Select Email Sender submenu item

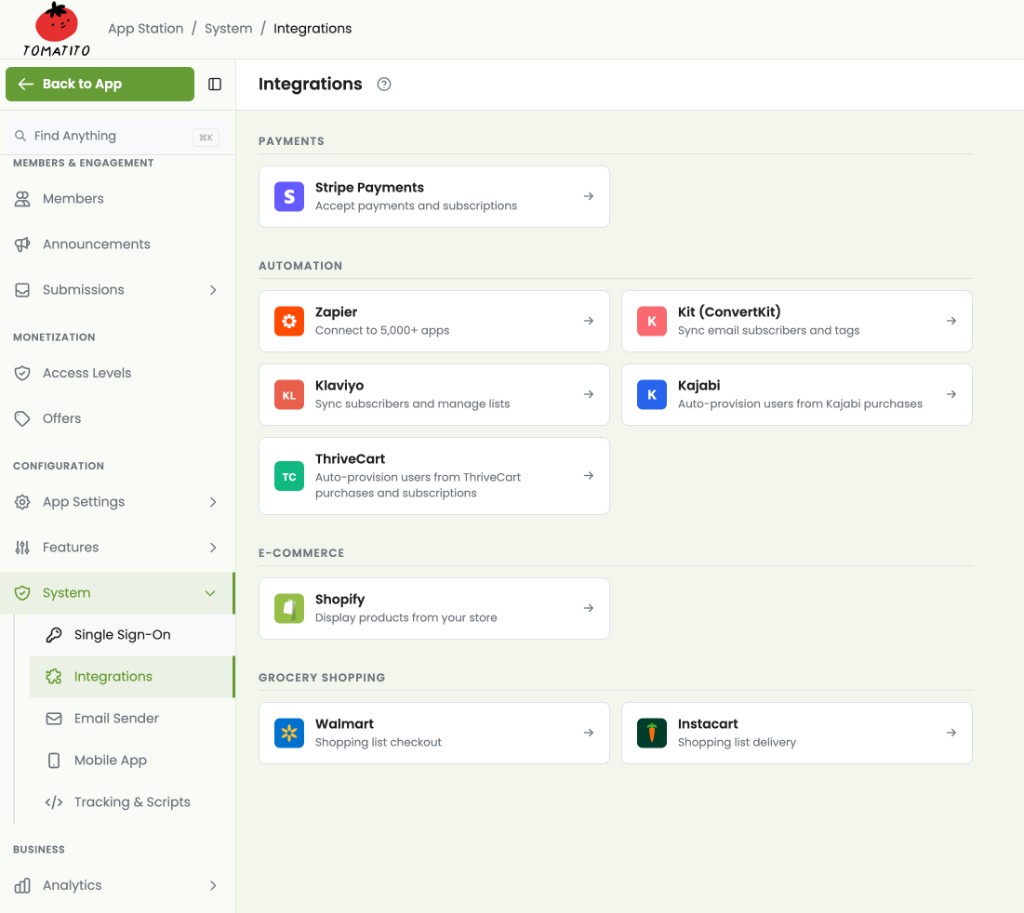[131, 718]
